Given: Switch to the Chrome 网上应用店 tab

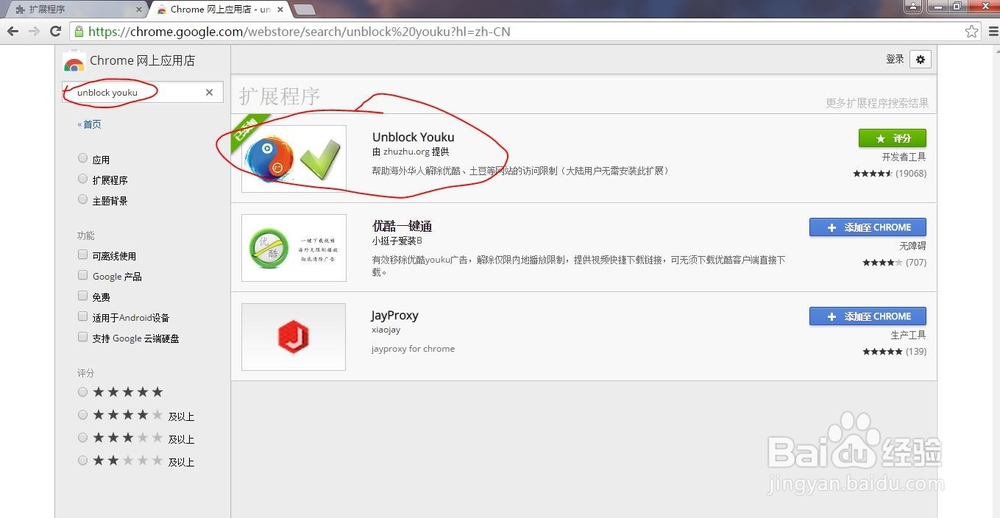Looking at the screenshot, I should click(x=220, y=10).
